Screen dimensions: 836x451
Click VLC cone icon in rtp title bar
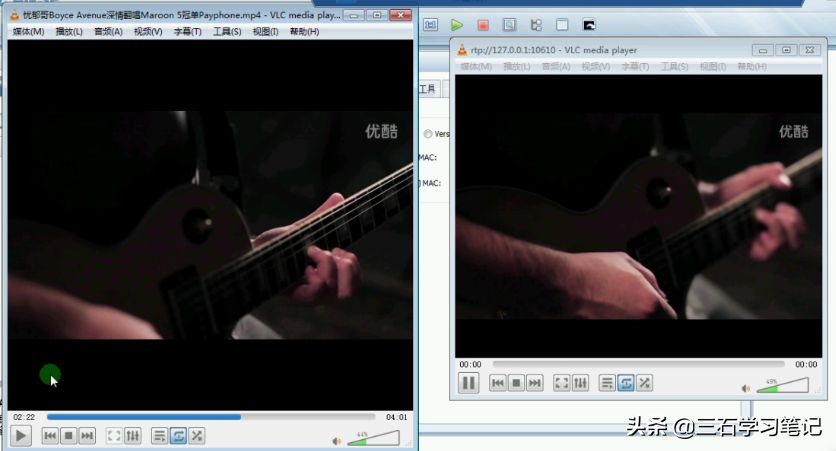[x=462, y=50]
